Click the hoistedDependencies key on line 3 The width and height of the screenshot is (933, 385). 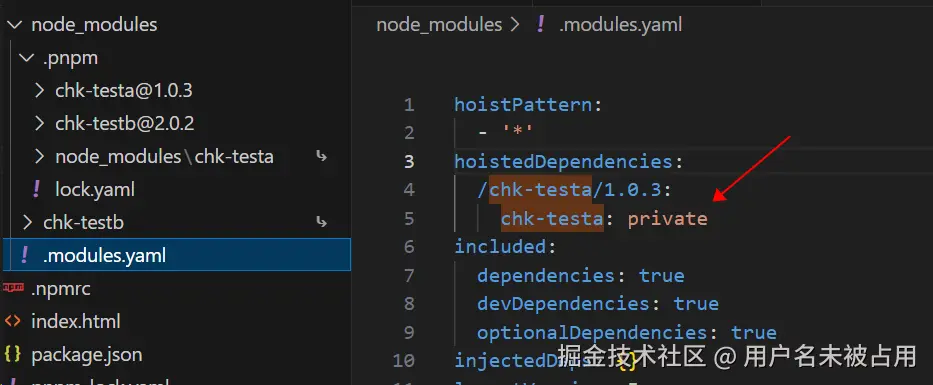click(x=563, y=162)
